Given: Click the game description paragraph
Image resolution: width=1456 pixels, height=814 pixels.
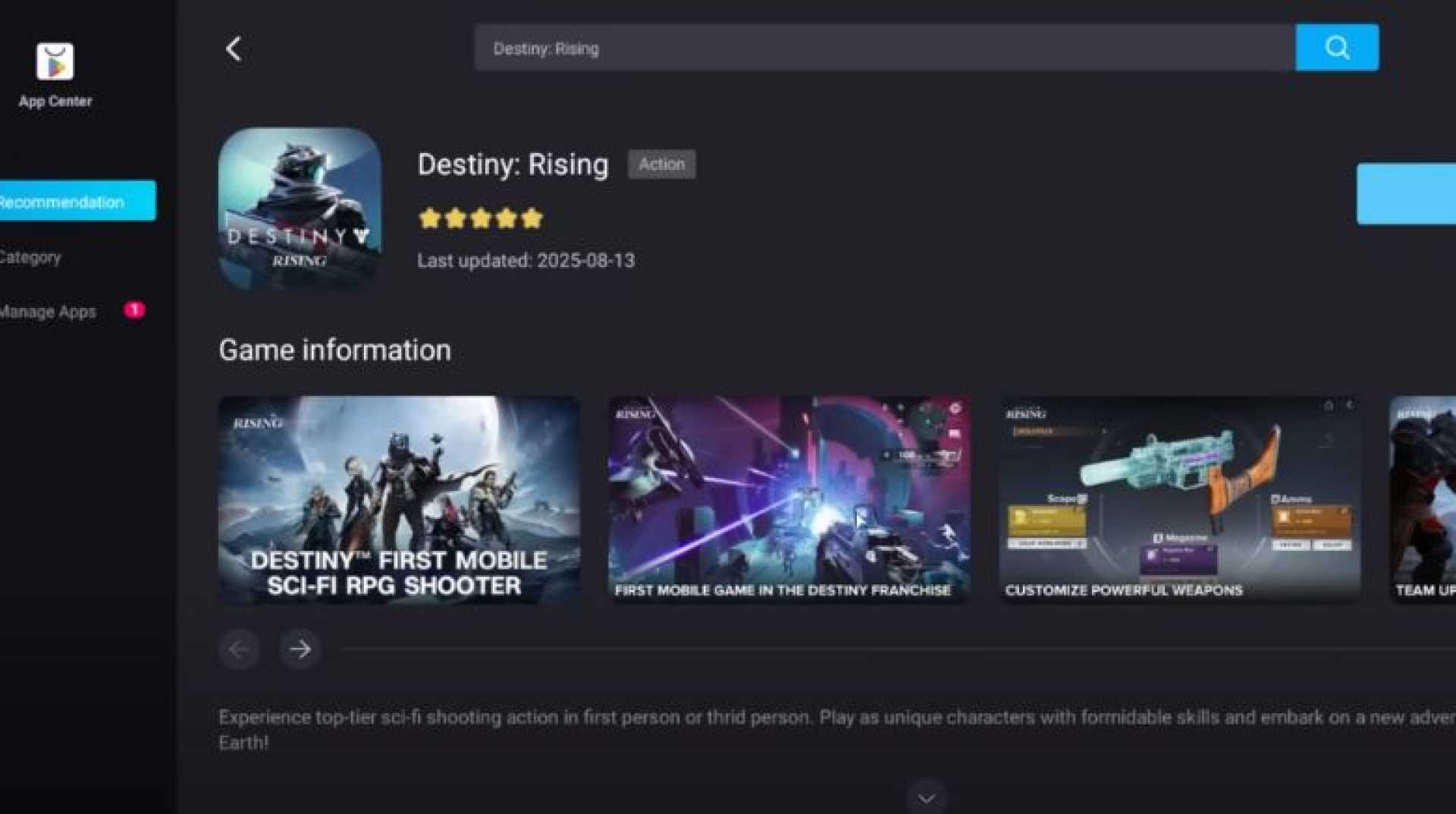Looking at the screenshot, I should [x=837, y=730].
